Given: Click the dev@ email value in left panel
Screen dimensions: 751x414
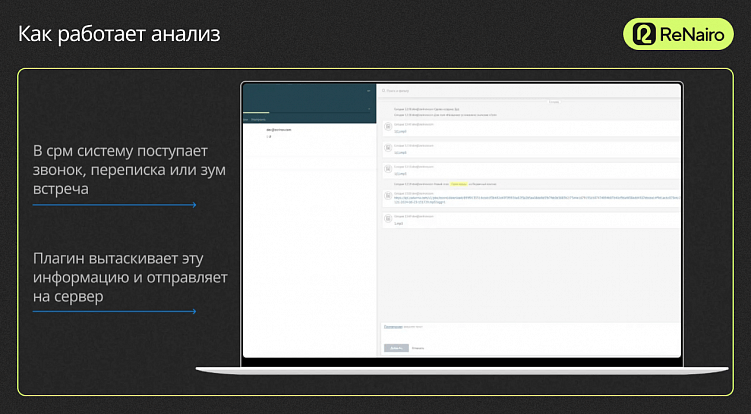Looking at the screenshot, I should [x=279, y=130].
